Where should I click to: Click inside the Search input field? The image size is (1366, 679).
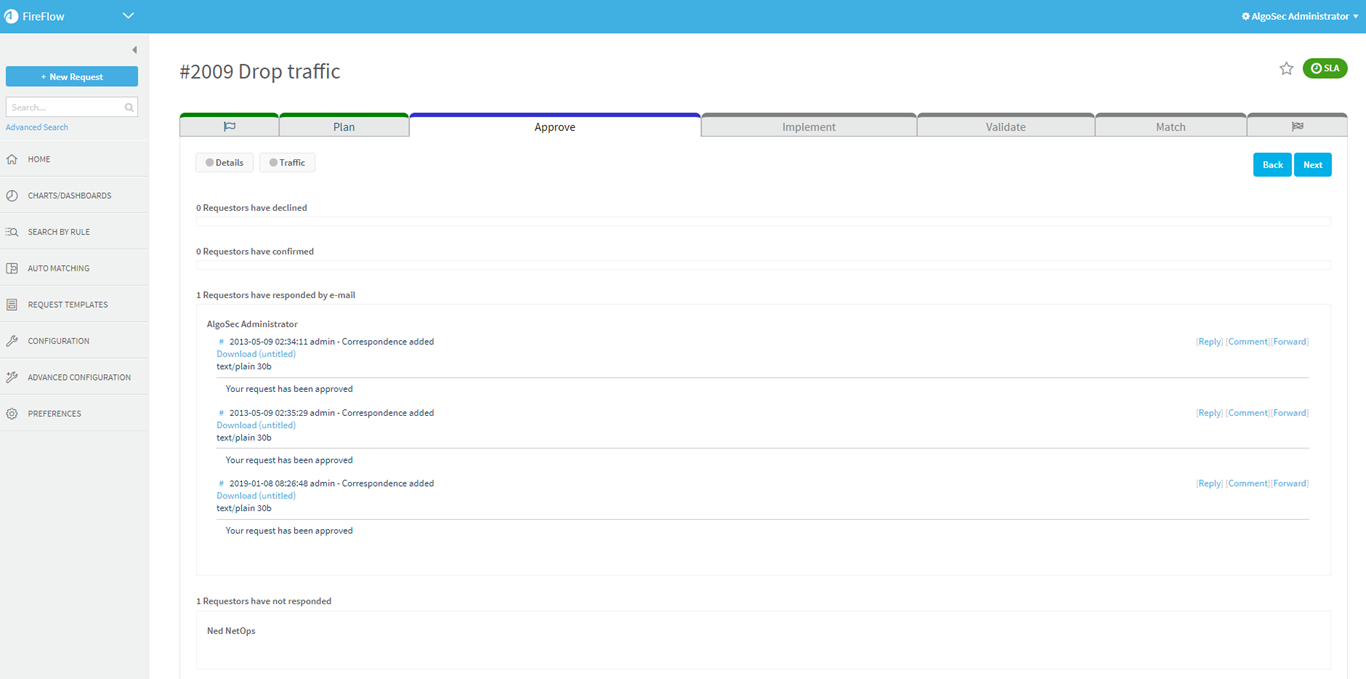click(64, 107)
